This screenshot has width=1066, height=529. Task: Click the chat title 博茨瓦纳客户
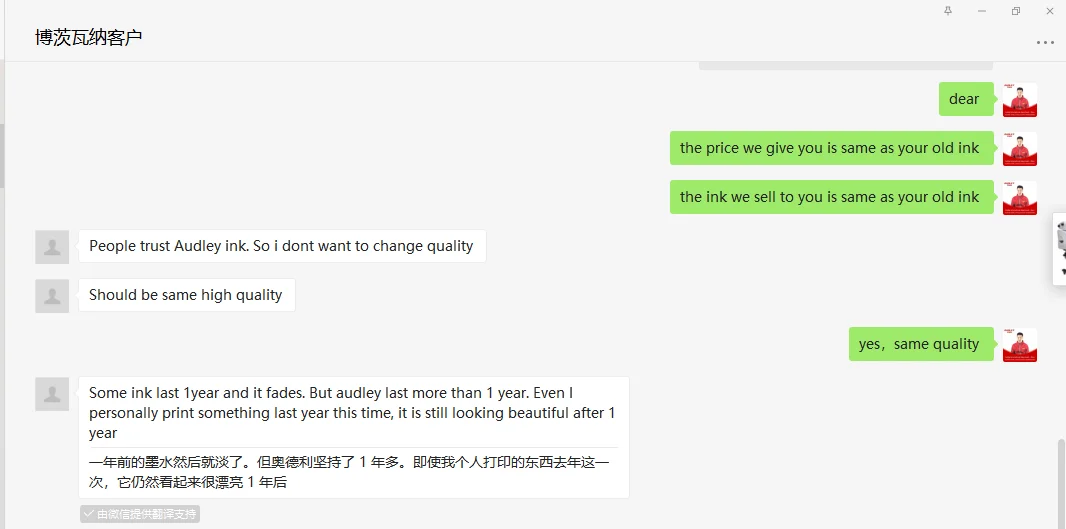[x=89, y=38]
